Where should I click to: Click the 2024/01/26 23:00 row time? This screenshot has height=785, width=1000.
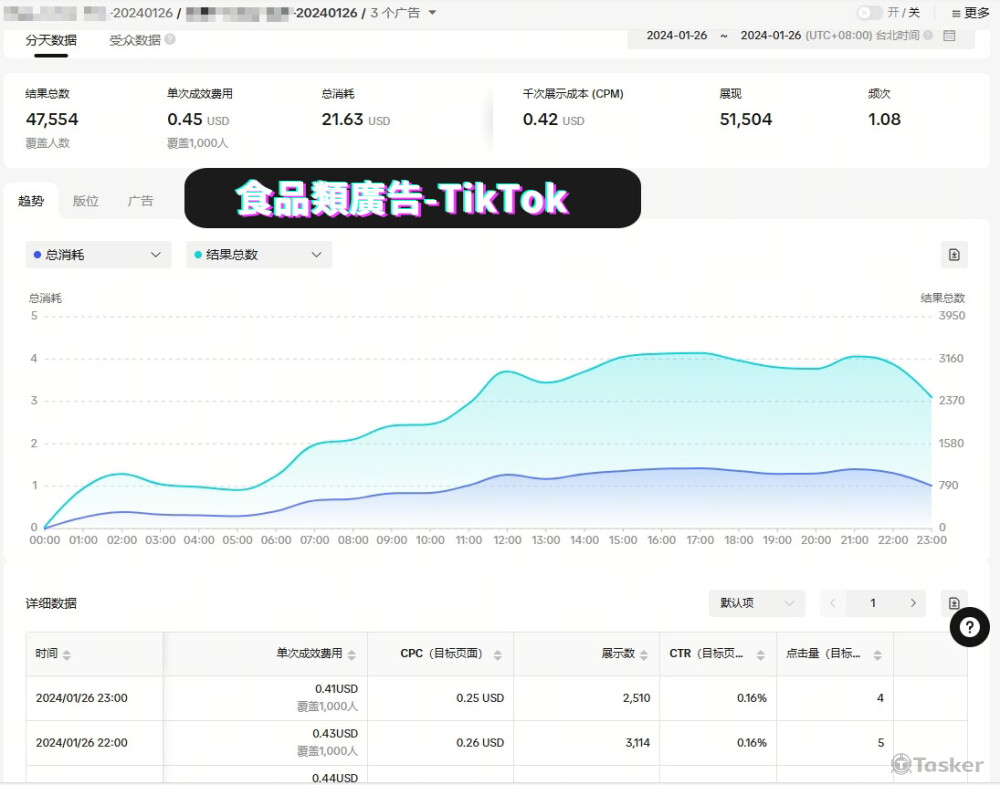(x=82, y=698)
